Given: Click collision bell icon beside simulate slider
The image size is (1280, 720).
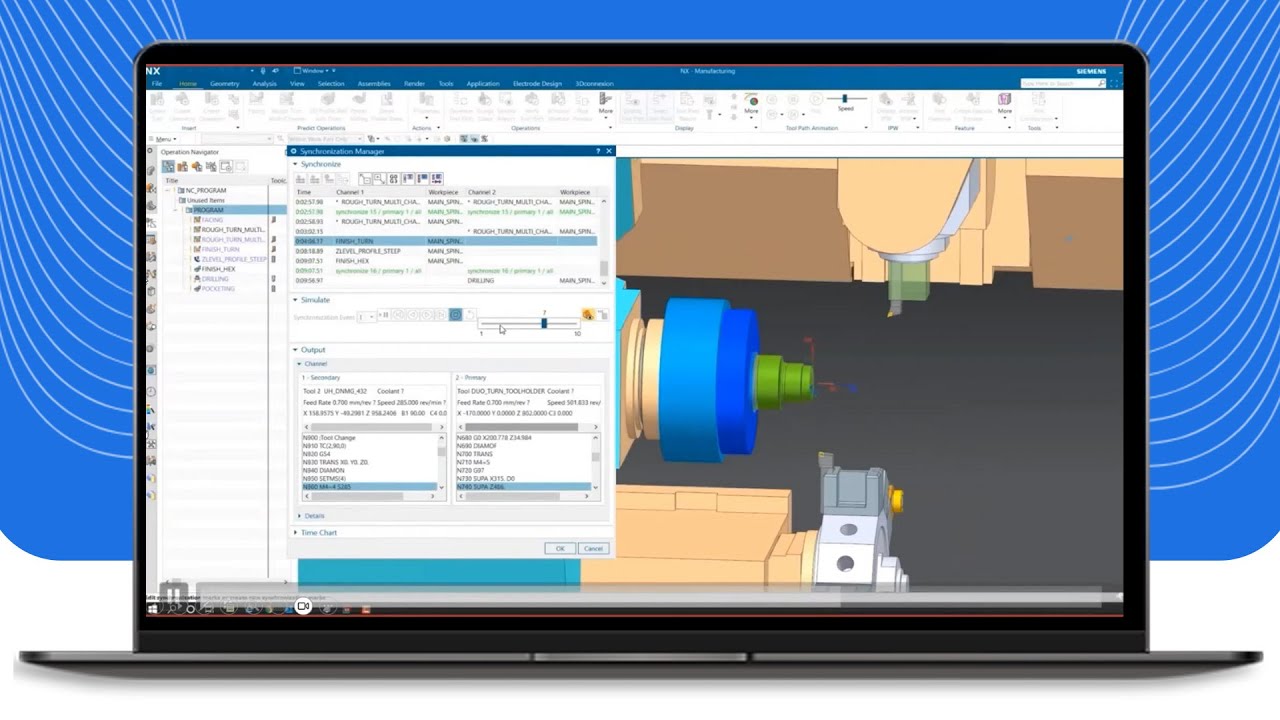Looking at the screenshot, I should [588, 315].
